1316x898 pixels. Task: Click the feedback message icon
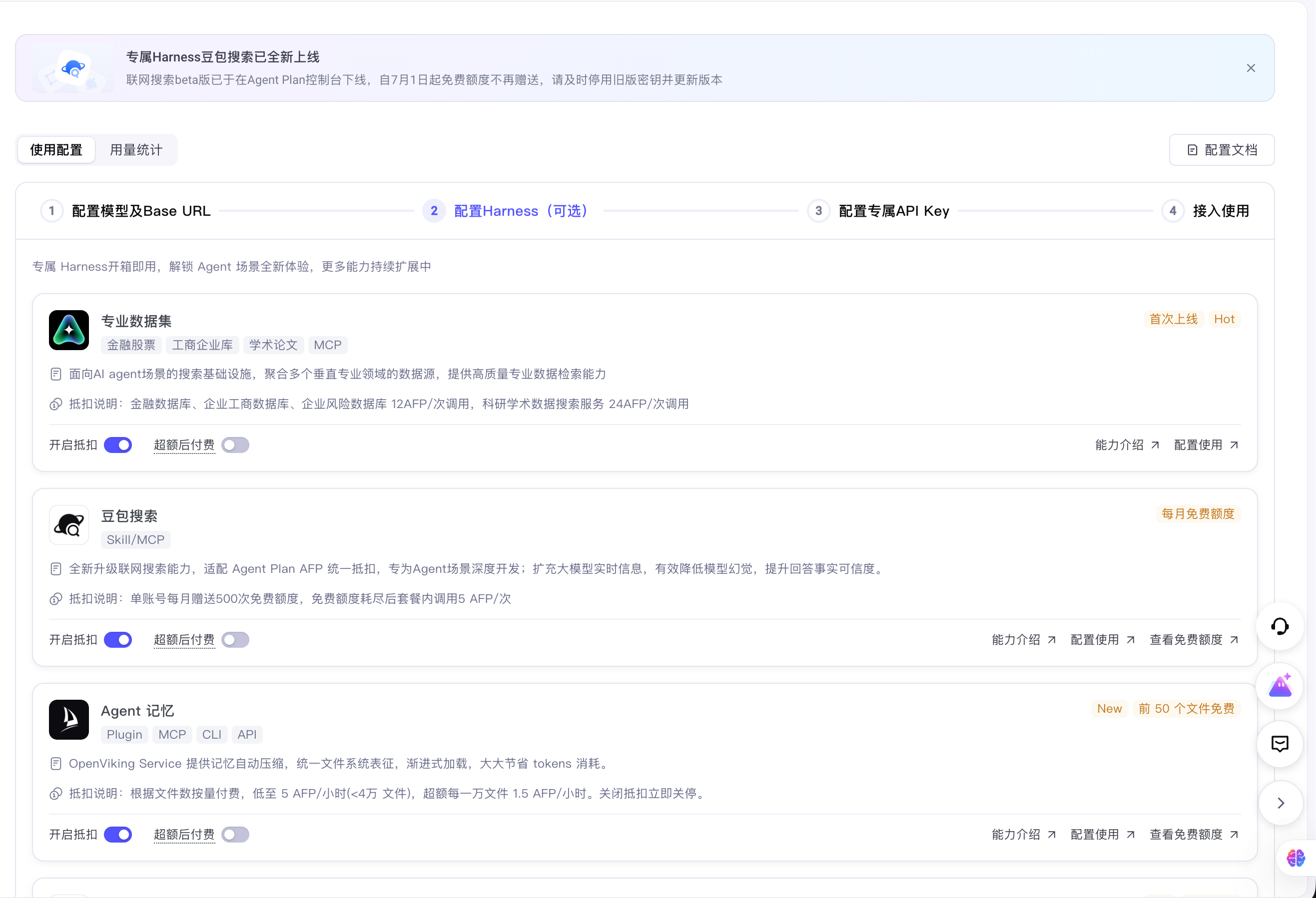click(1280, 744)
